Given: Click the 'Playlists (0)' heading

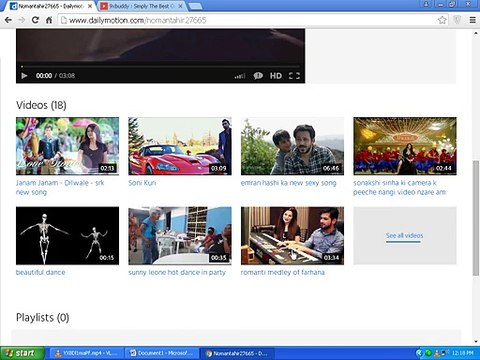Looking at the screenshot, I should click(43, 317).
